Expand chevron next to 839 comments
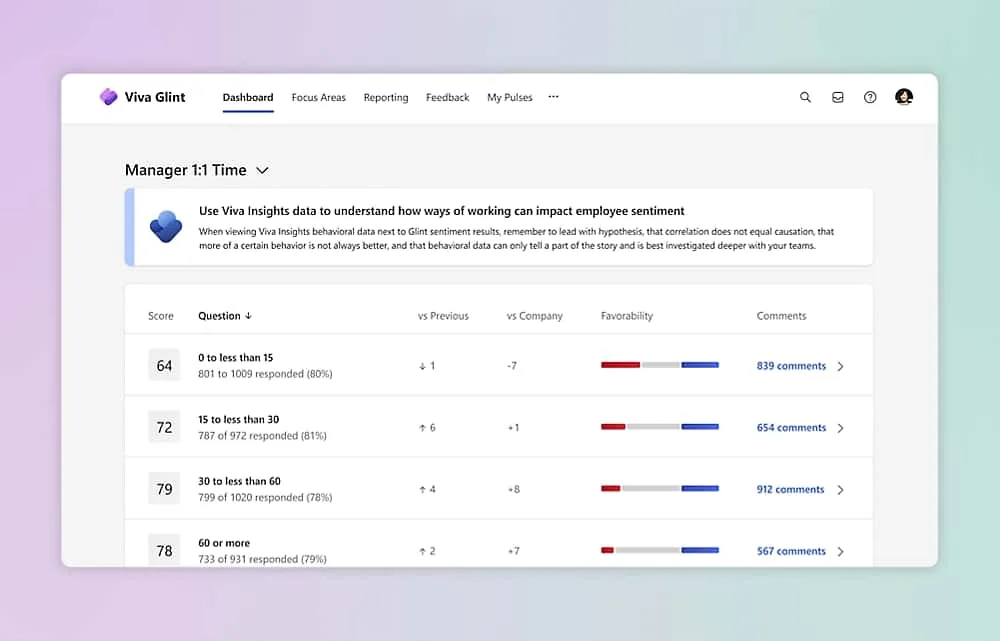The image size is (1000, 641). click(x=841, y=366)
